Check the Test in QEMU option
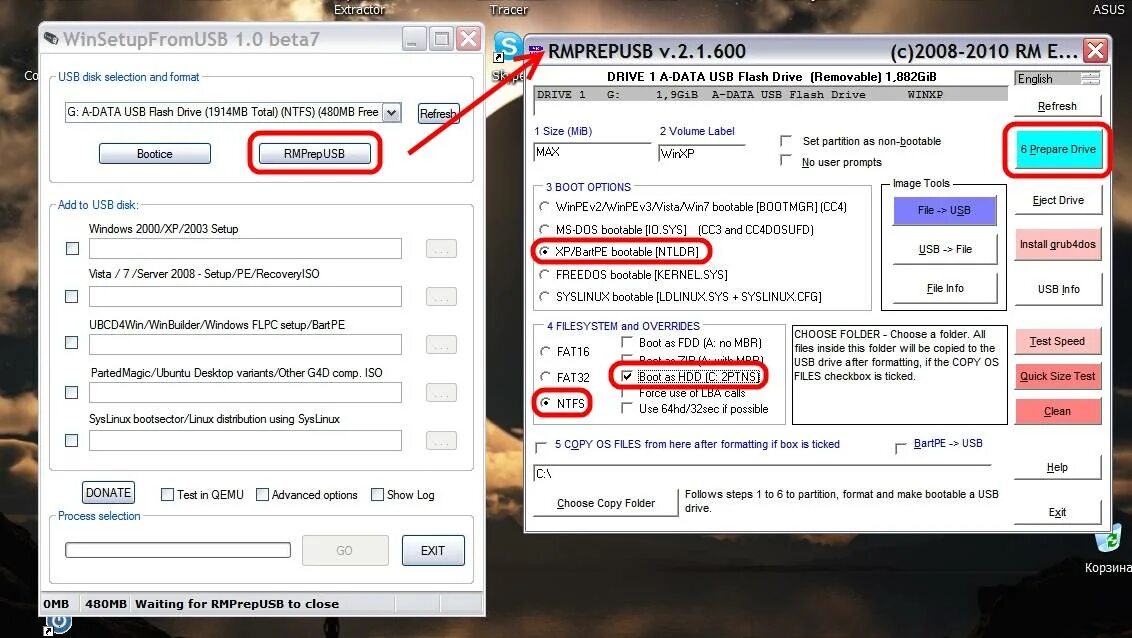Screen dimensions: 1132x638 pyautogui.click(x=166, y=494)
